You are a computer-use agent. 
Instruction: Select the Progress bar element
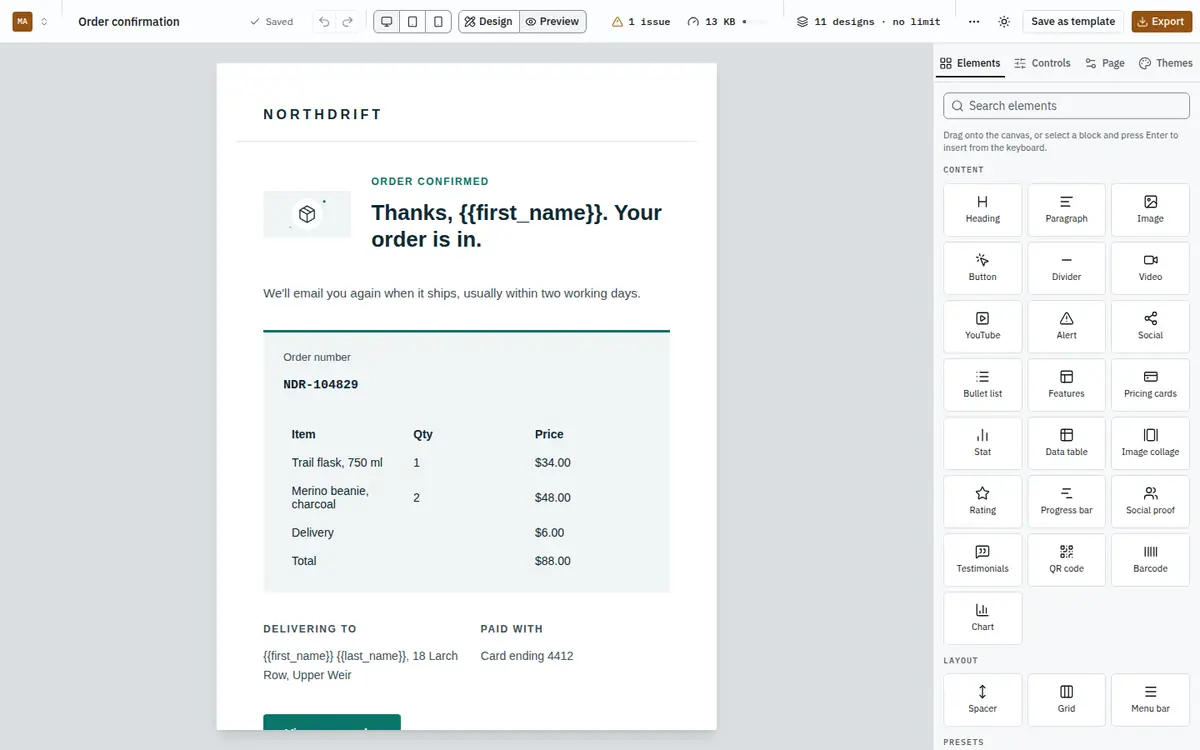[x=1066, y=501]
